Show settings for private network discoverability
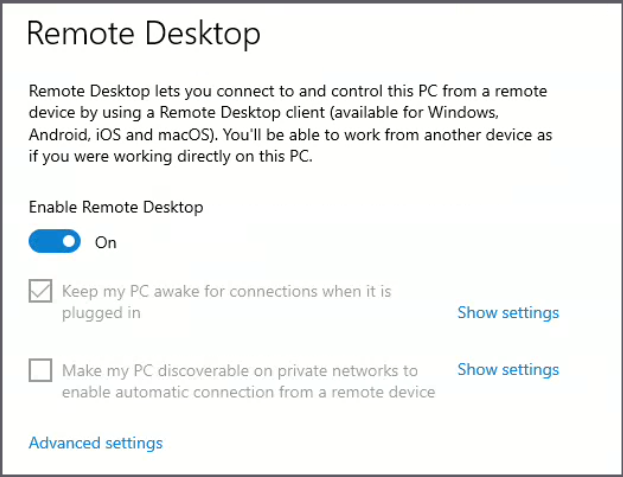Screen dimensions: 623x477 (508, 370)
